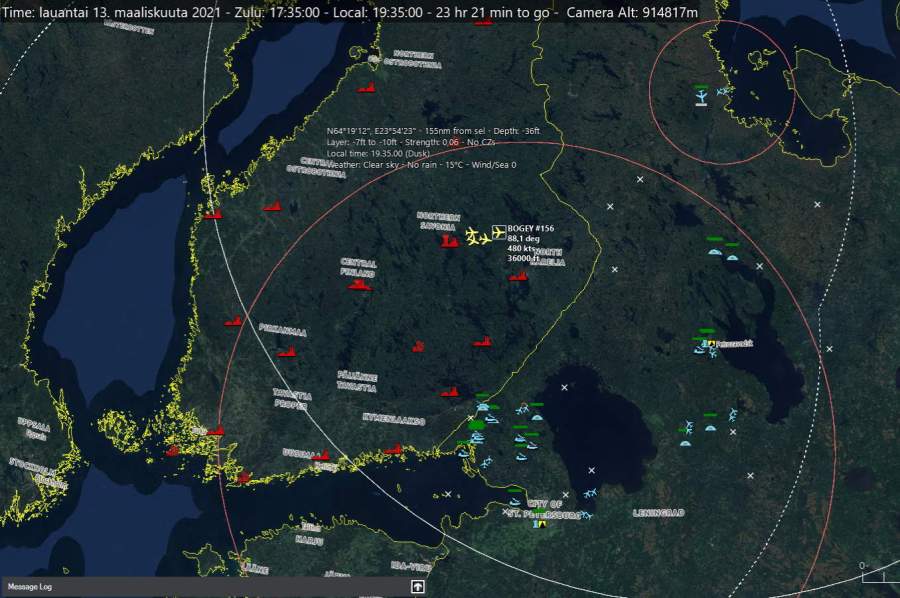Select the red facility under Northern Ostrobothnia label
The height and width of the screenshot is (598, 900).
(x=367, y=88)
